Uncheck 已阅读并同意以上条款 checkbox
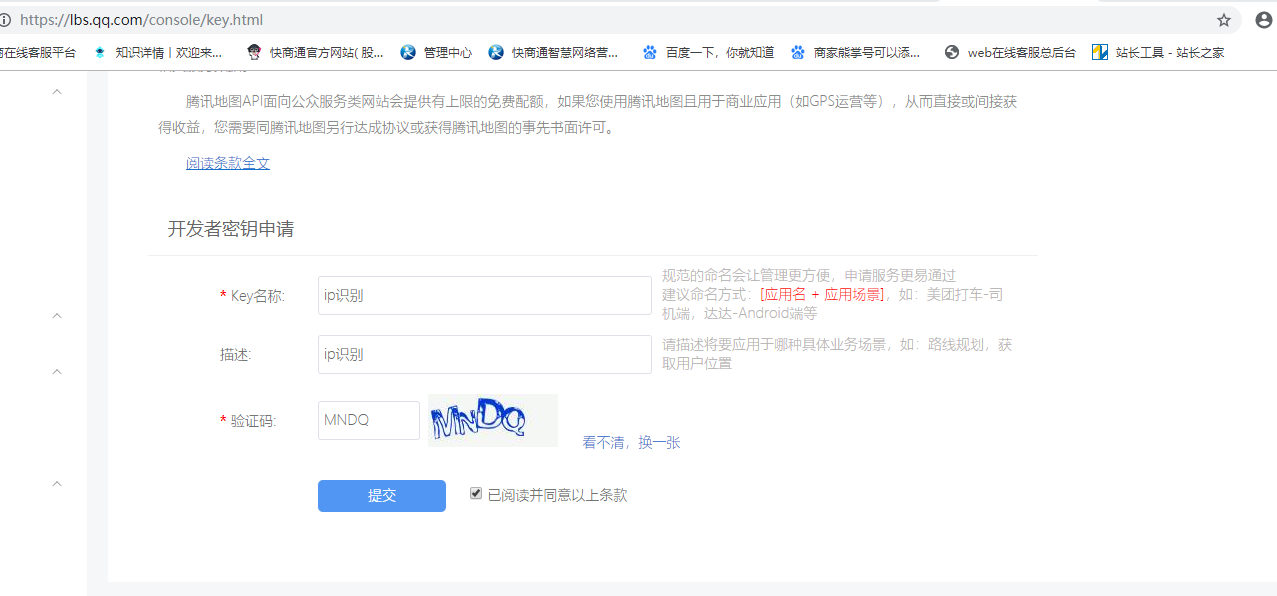The width and height of the screenshot is (1277, 596). 476,494
